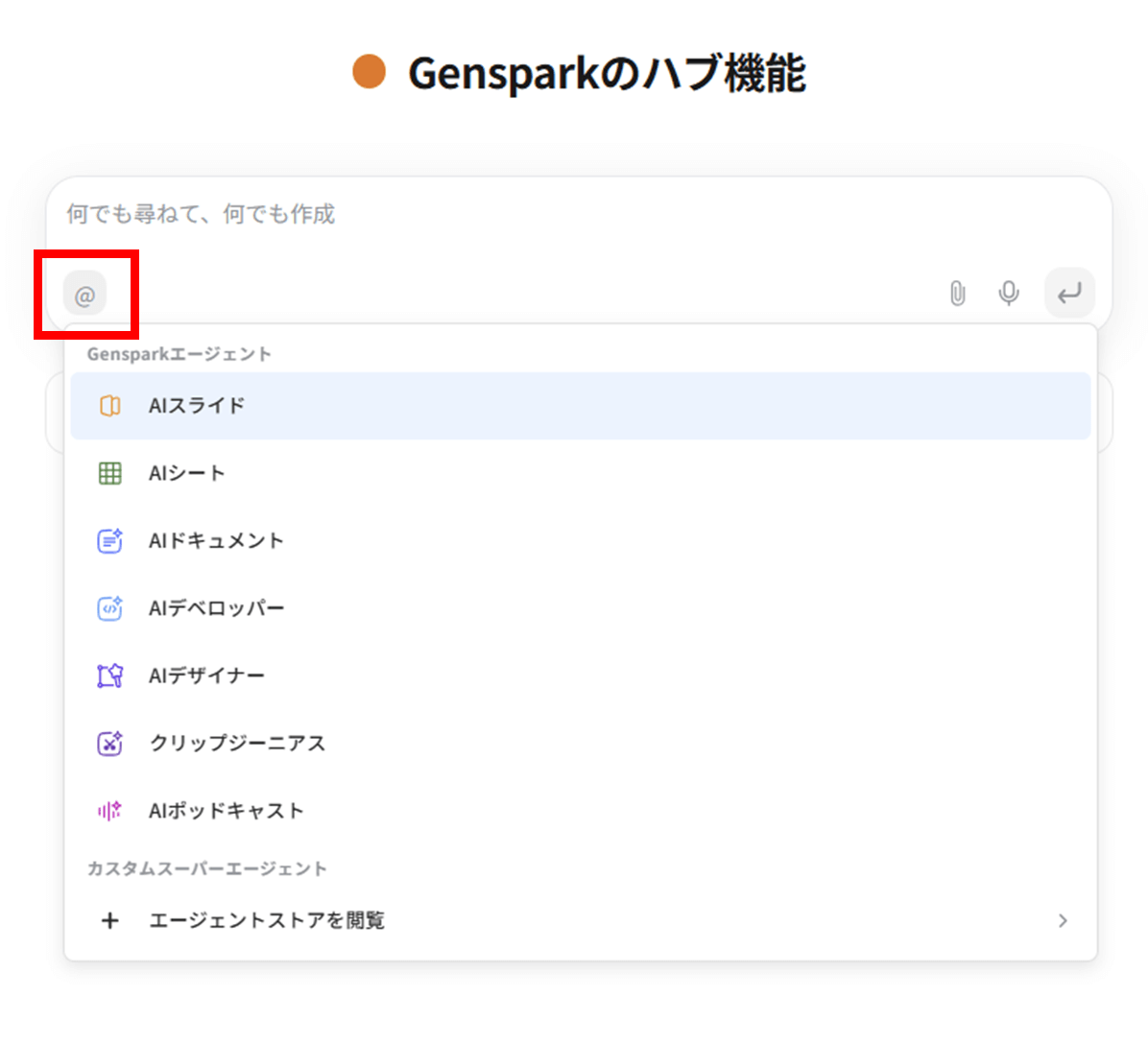This screenshot has width=1148, height=1043.
Task: Click the AIデベロッパー code icon
Action: coord(110,608)
